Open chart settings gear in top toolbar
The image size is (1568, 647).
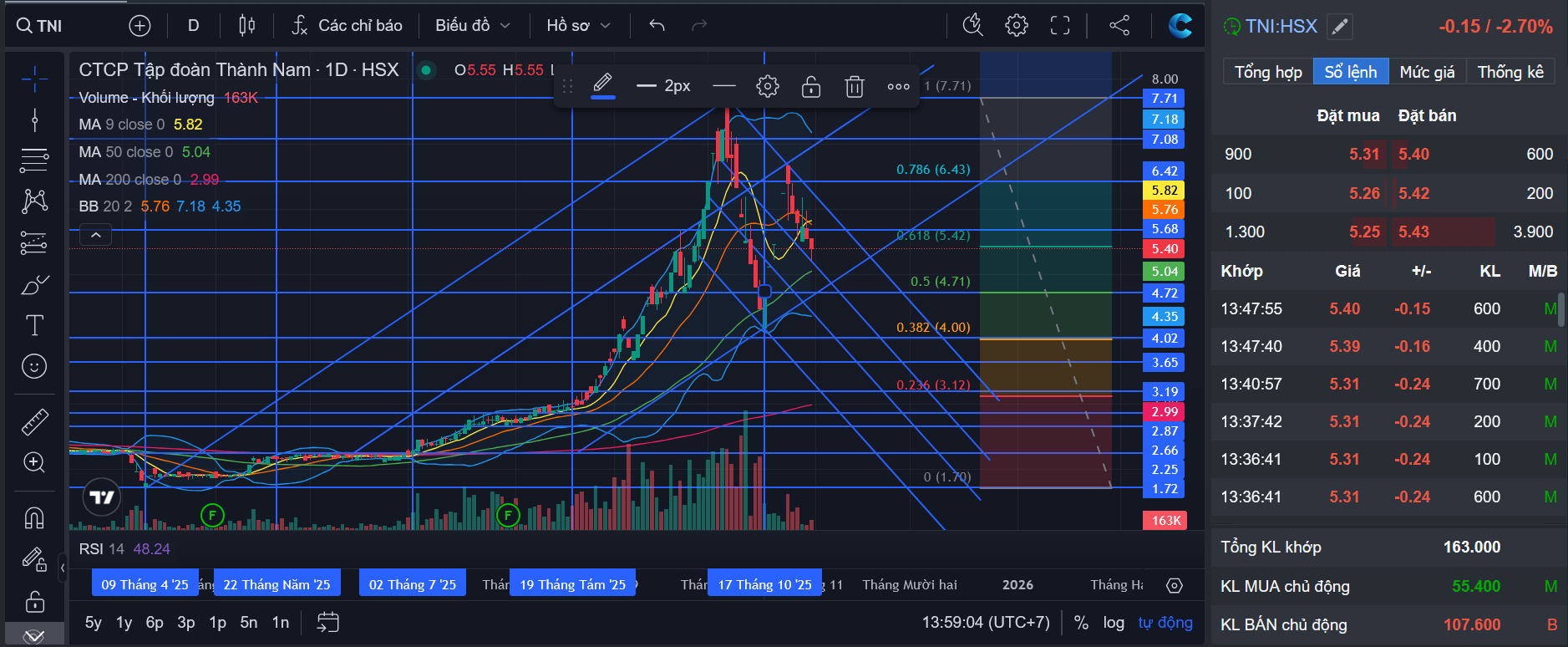coord(1017,26)
